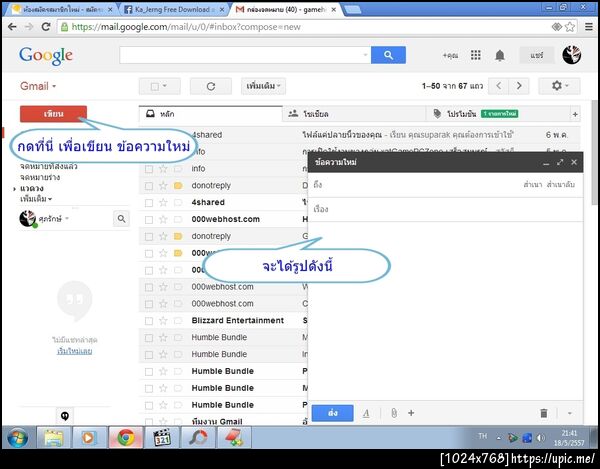Click the ถึง recipient field
Viewport: 600px width, 469px height.
click(x=415, y=185)
